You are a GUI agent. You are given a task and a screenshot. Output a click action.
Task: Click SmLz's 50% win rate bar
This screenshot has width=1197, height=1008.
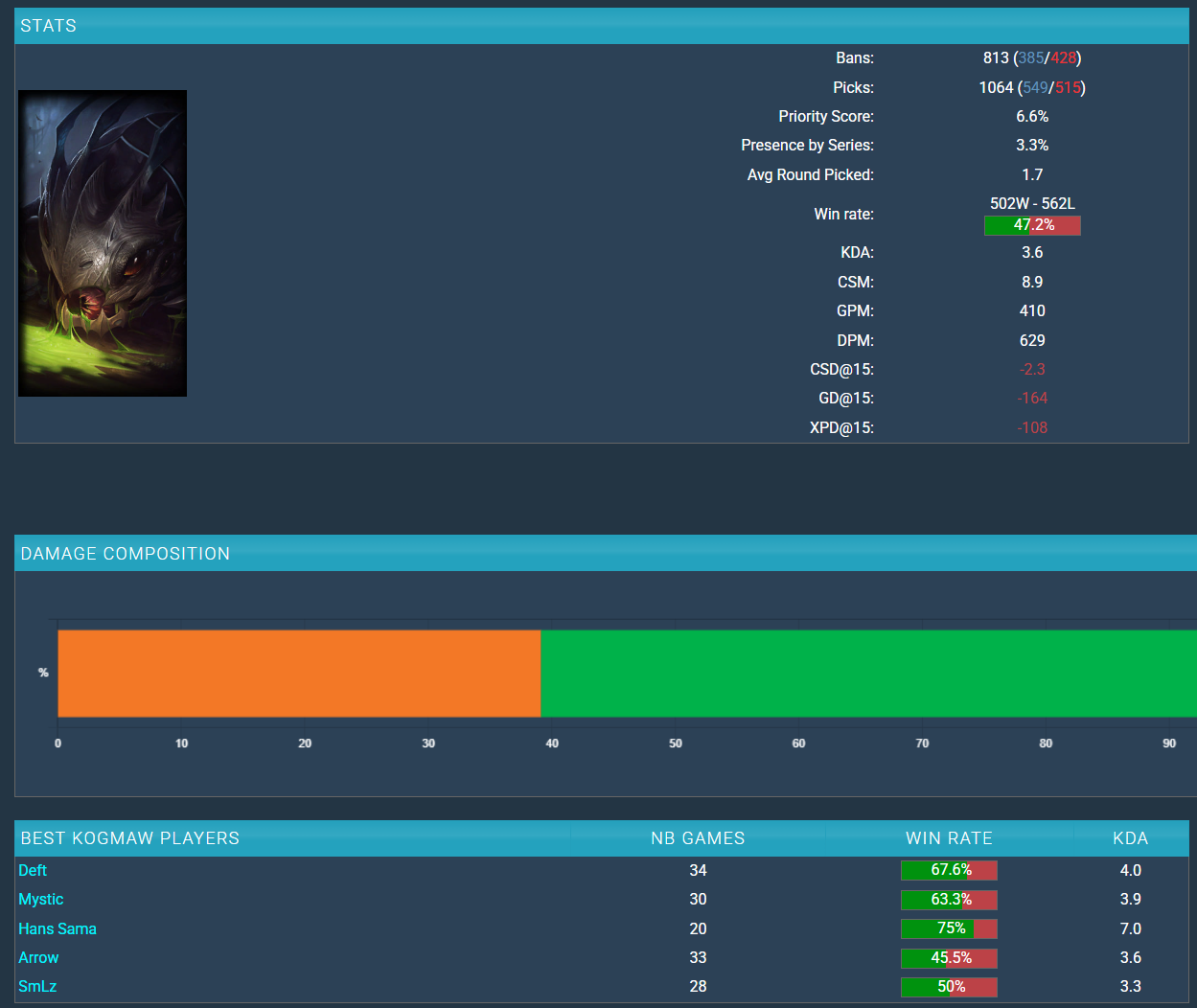point(949,987)
